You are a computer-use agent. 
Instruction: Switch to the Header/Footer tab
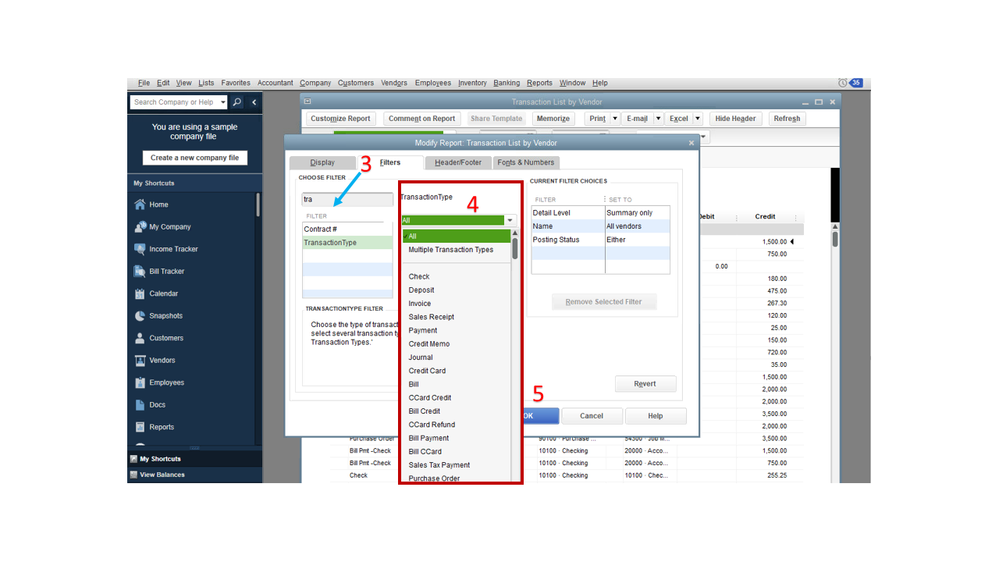tap(458, 162)
